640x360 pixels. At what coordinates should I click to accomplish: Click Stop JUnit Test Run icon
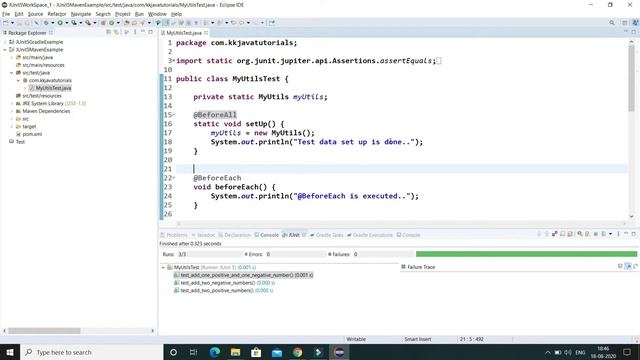click(x=596, y=234)
